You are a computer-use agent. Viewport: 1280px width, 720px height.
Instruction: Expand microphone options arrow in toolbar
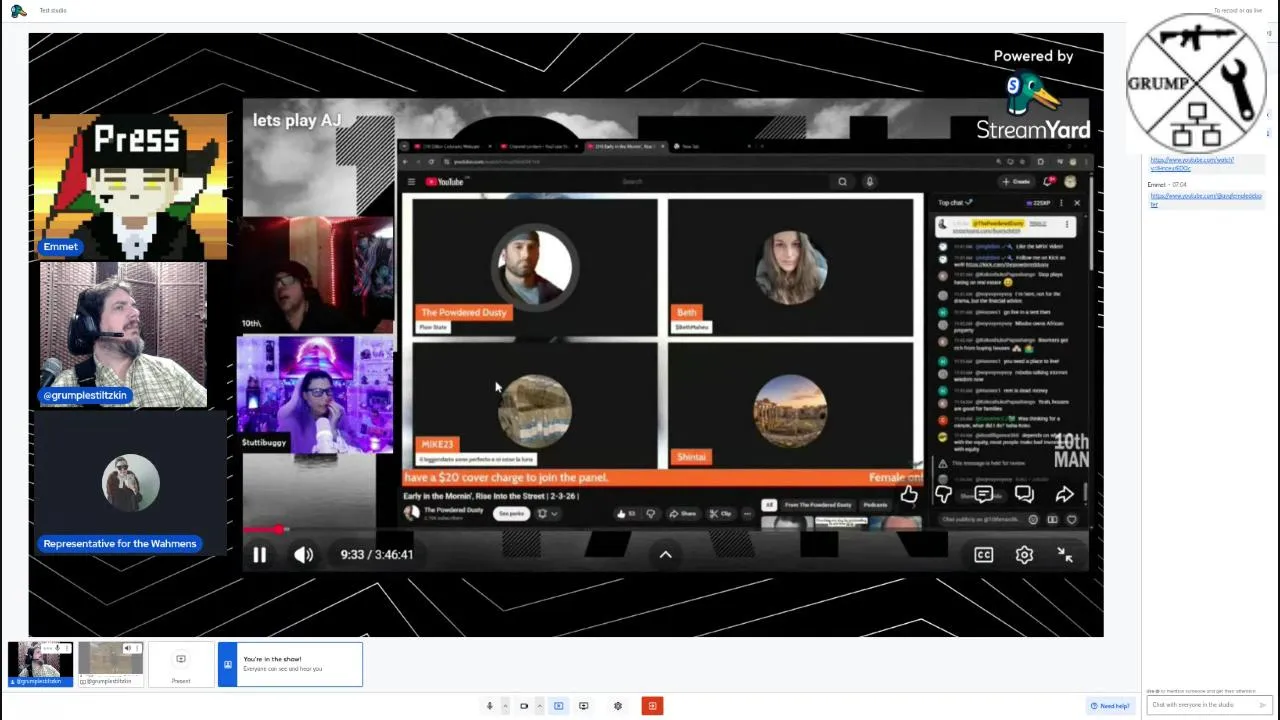tap(505, 706)
